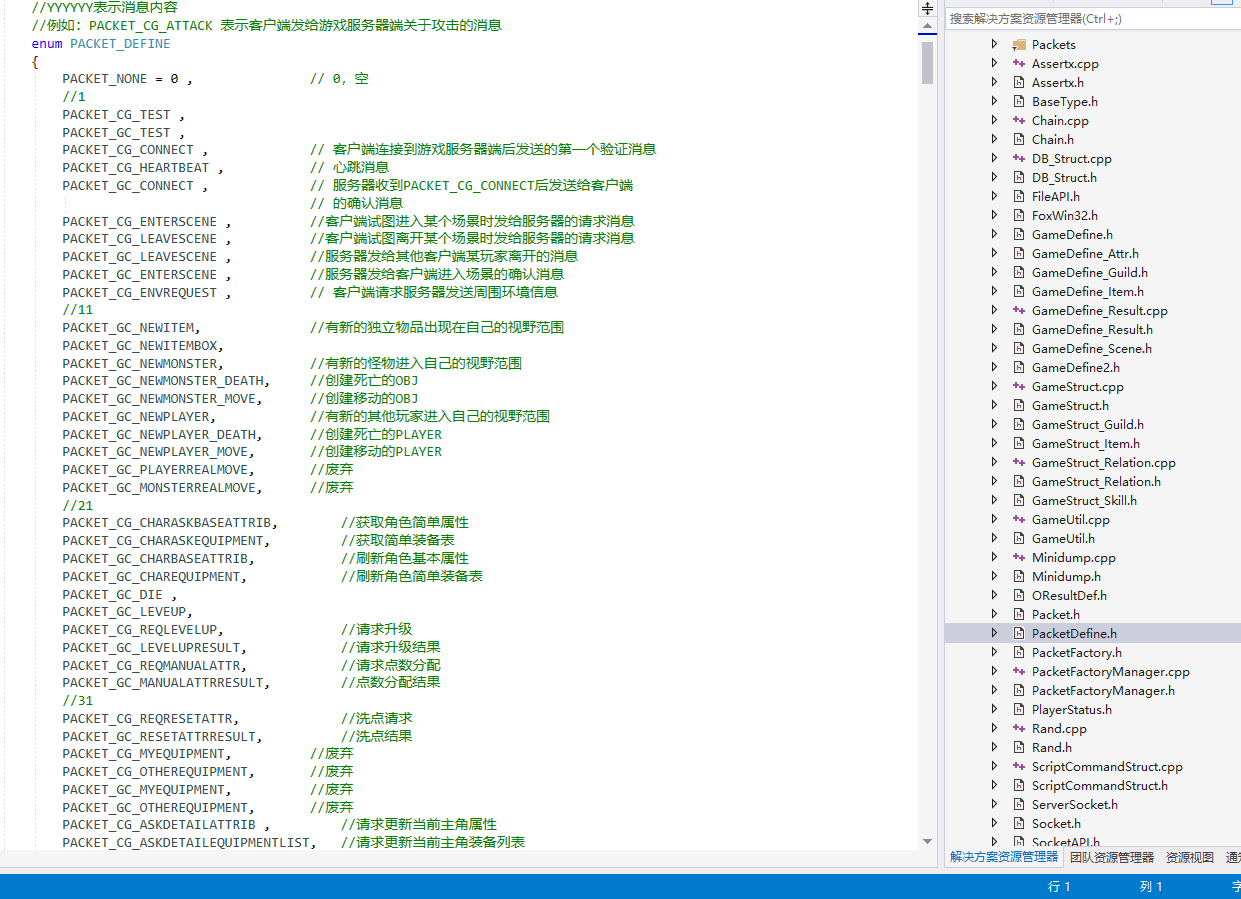Expand the DB_Struct.h tree node
The width and height of the screenshot is (1241, 899).
(994, 177)
